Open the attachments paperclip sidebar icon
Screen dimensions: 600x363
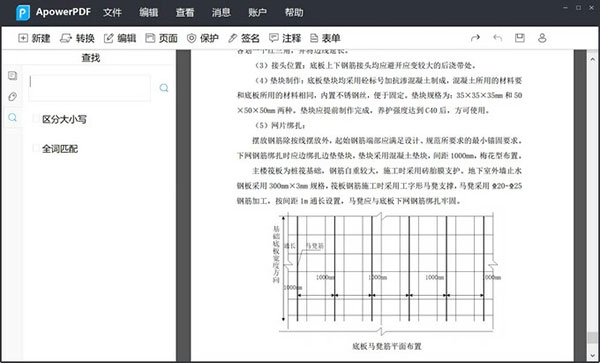pos(13,96)
